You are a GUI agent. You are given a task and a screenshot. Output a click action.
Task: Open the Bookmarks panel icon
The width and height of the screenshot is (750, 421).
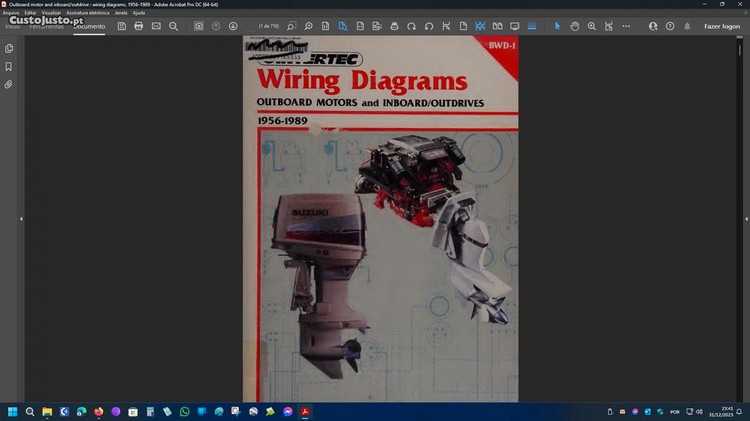click(x=9, y=66)
